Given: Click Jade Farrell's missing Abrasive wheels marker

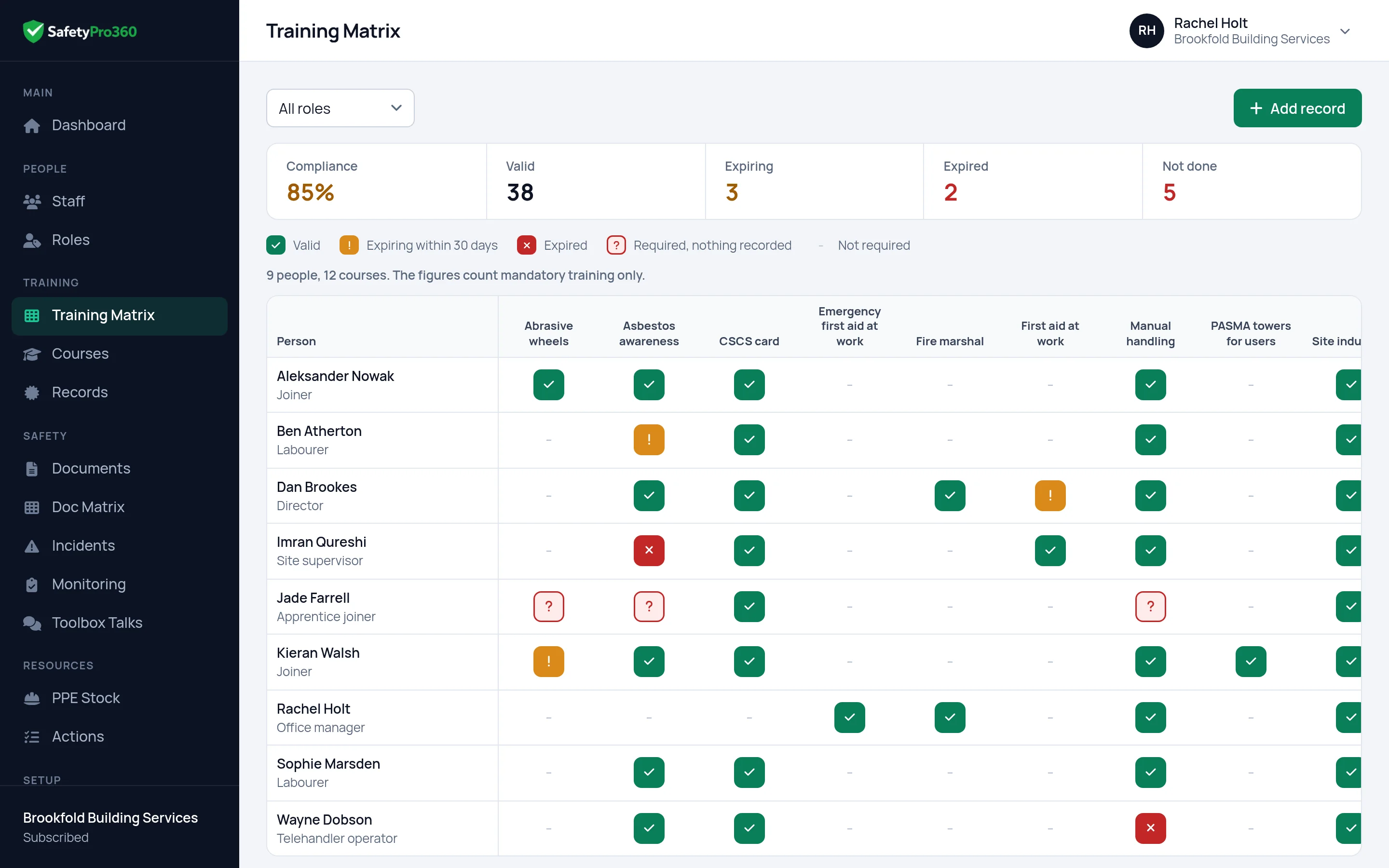Looking at the screenshot, I should tap(549, 606).
